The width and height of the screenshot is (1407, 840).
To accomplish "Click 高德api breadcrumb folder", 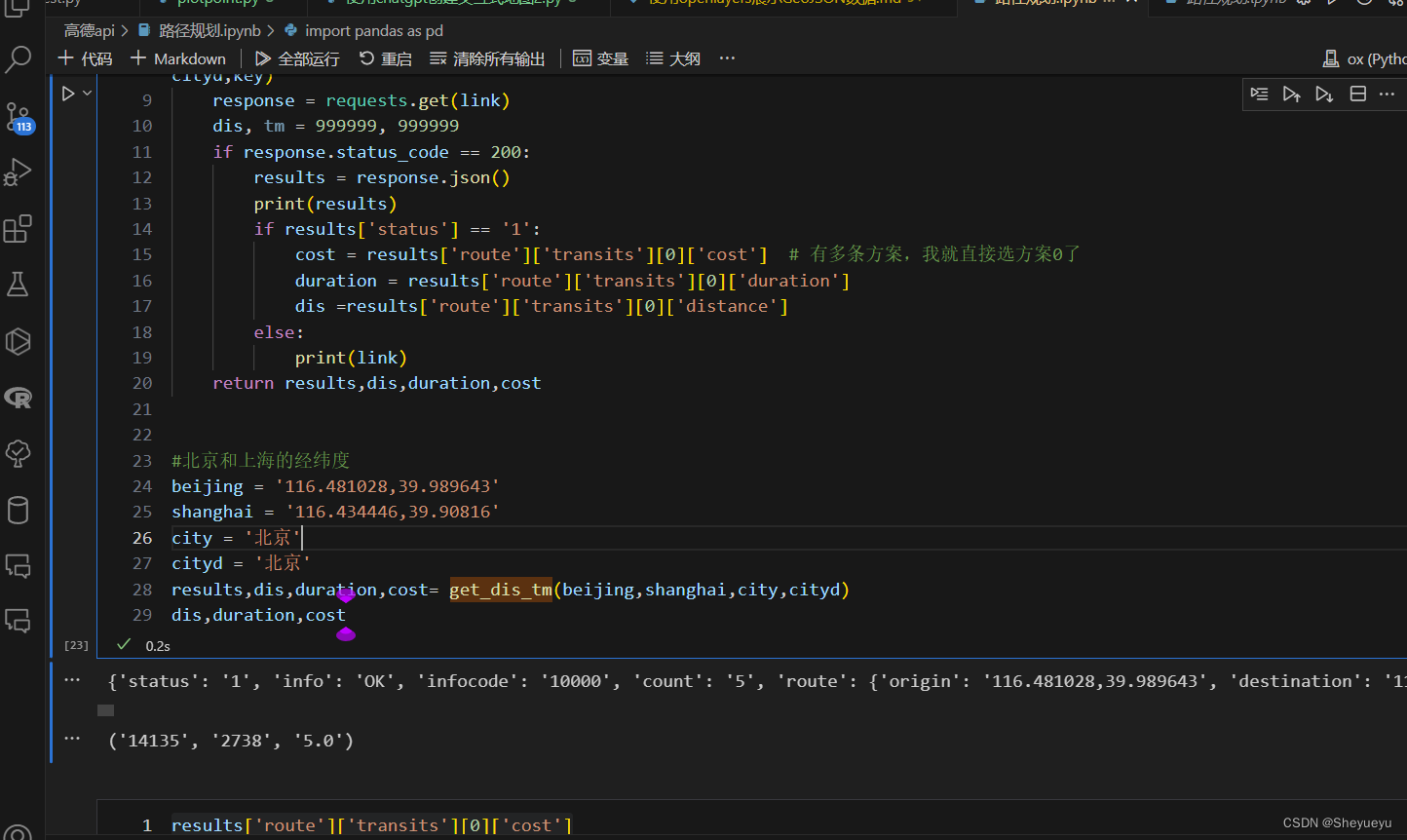I will tap(90, 30).
